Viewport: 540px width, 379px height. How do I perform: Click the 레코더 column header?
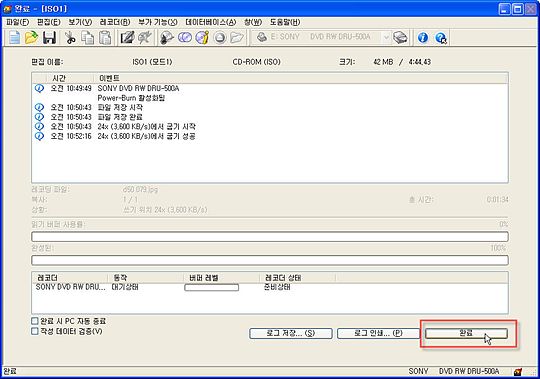[70, 278]
